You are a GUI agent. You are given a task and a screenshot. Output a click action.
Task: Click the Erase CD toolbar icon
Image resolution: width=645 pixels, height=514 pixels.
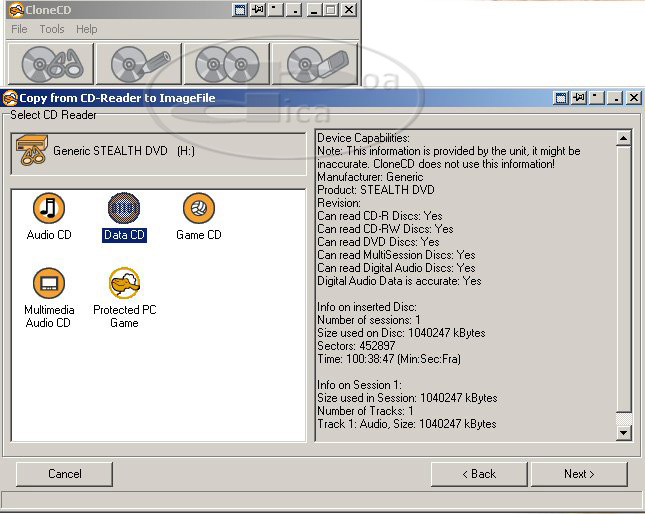pyautogui.click(x=315, y=63)
